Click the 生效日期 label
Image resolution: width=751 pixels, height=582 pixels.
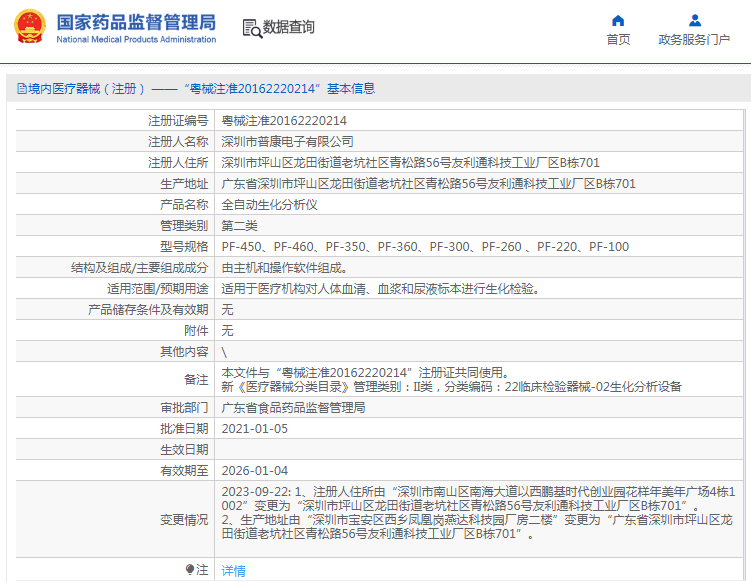[x=184, y=450]
